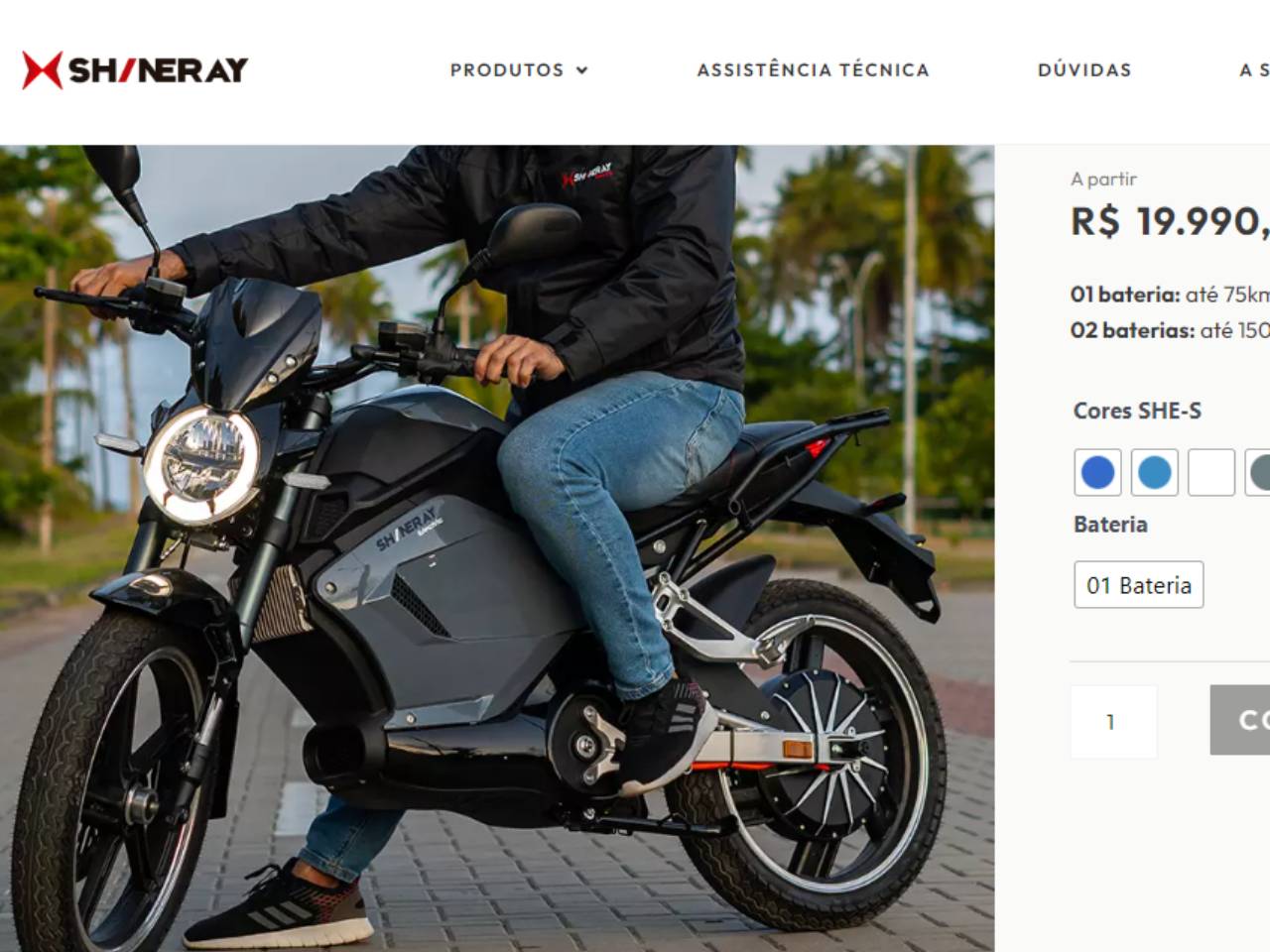Go to ASSISTÊNCIA TÉCNICA page
Screen dimensions: 1270x952
(x=813, y=69)
